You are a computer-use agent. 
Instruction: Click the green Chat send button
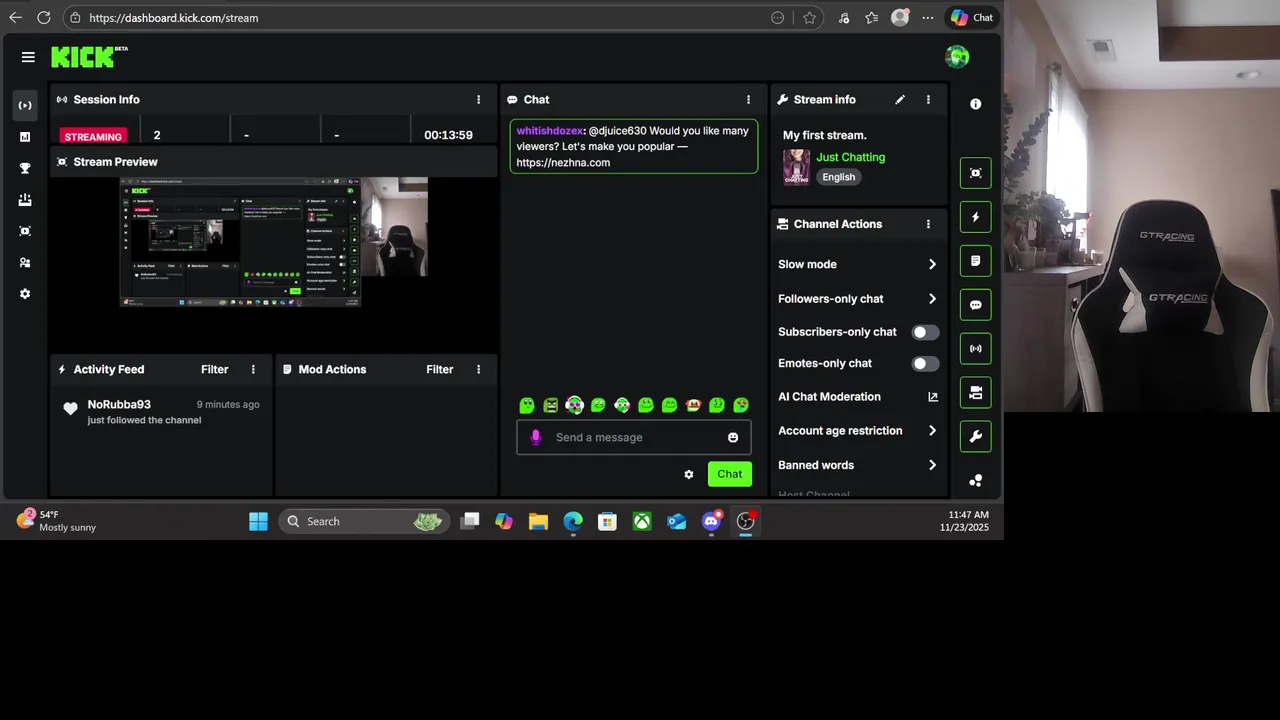tap(730, 474)
